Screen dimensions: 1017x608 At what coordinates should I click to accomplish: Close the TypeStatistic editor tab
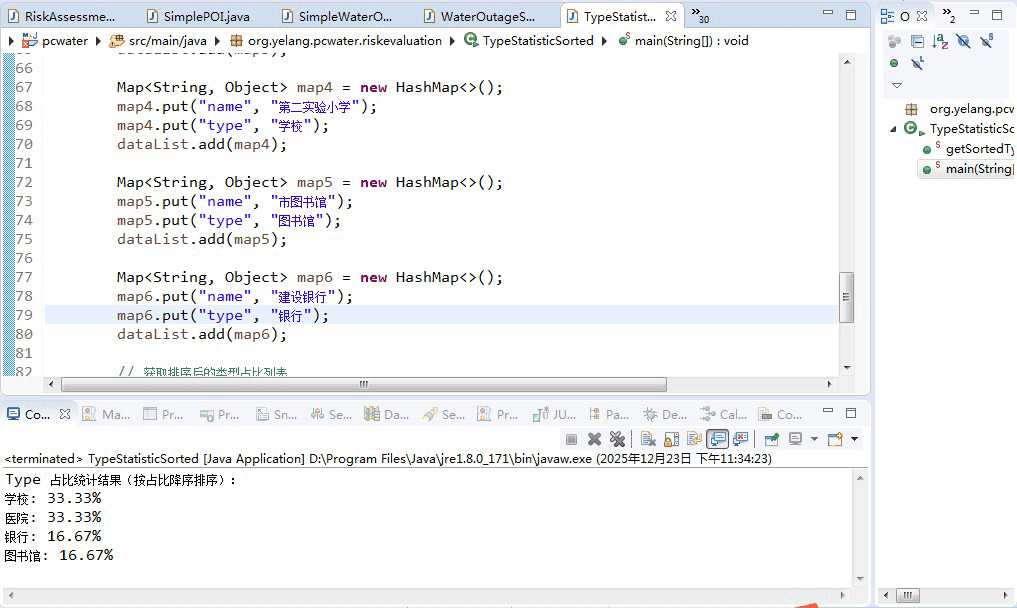(672, 16)
